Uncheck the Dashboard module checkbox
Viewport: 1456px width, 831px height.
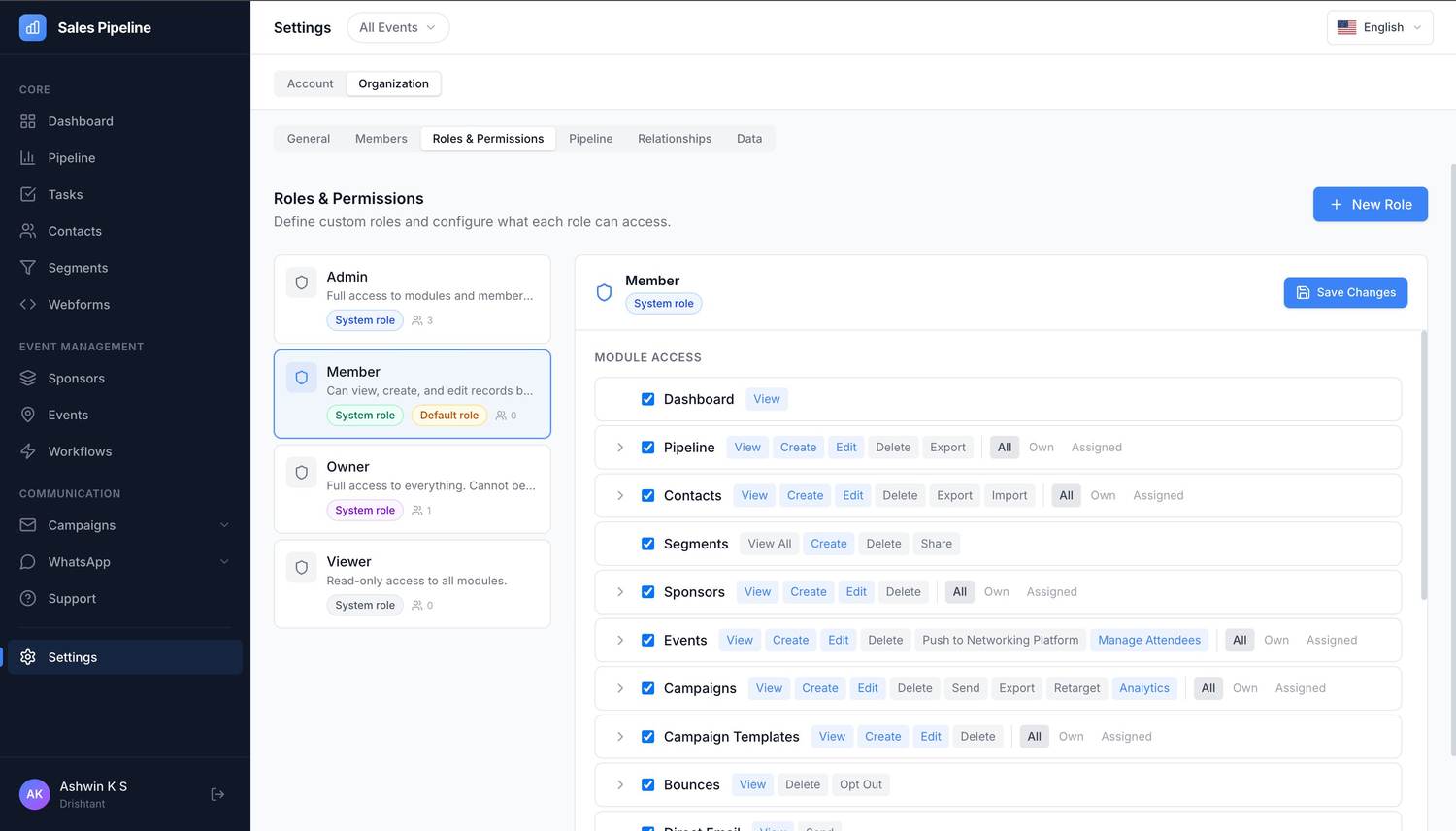(647, 399)
